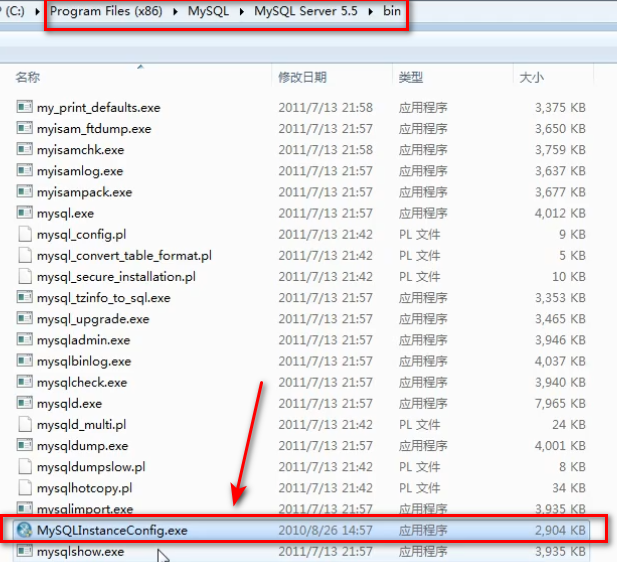Select bin folder in address bar
Image resolution: width=617 pixels, height=562 pixels.
[392, 11]
